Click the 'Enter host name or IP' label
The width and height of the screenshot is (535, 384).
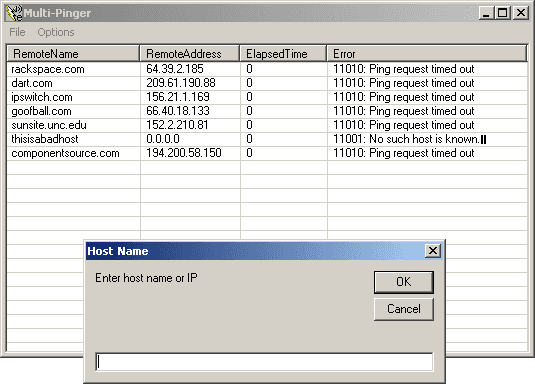point(146,278)
